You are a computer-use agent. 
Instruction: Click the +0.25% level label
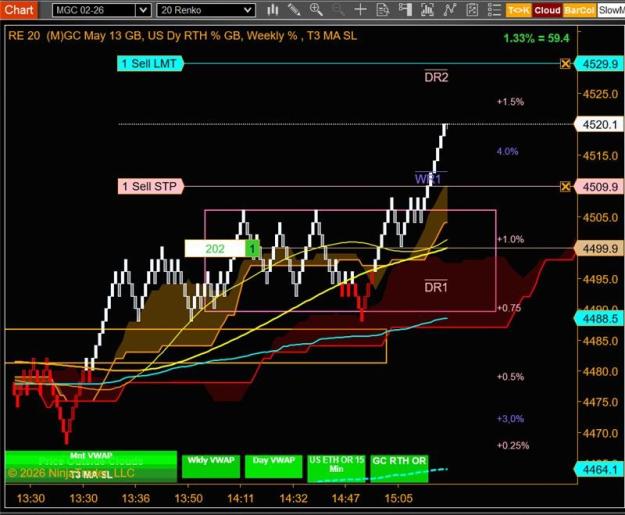513,445
